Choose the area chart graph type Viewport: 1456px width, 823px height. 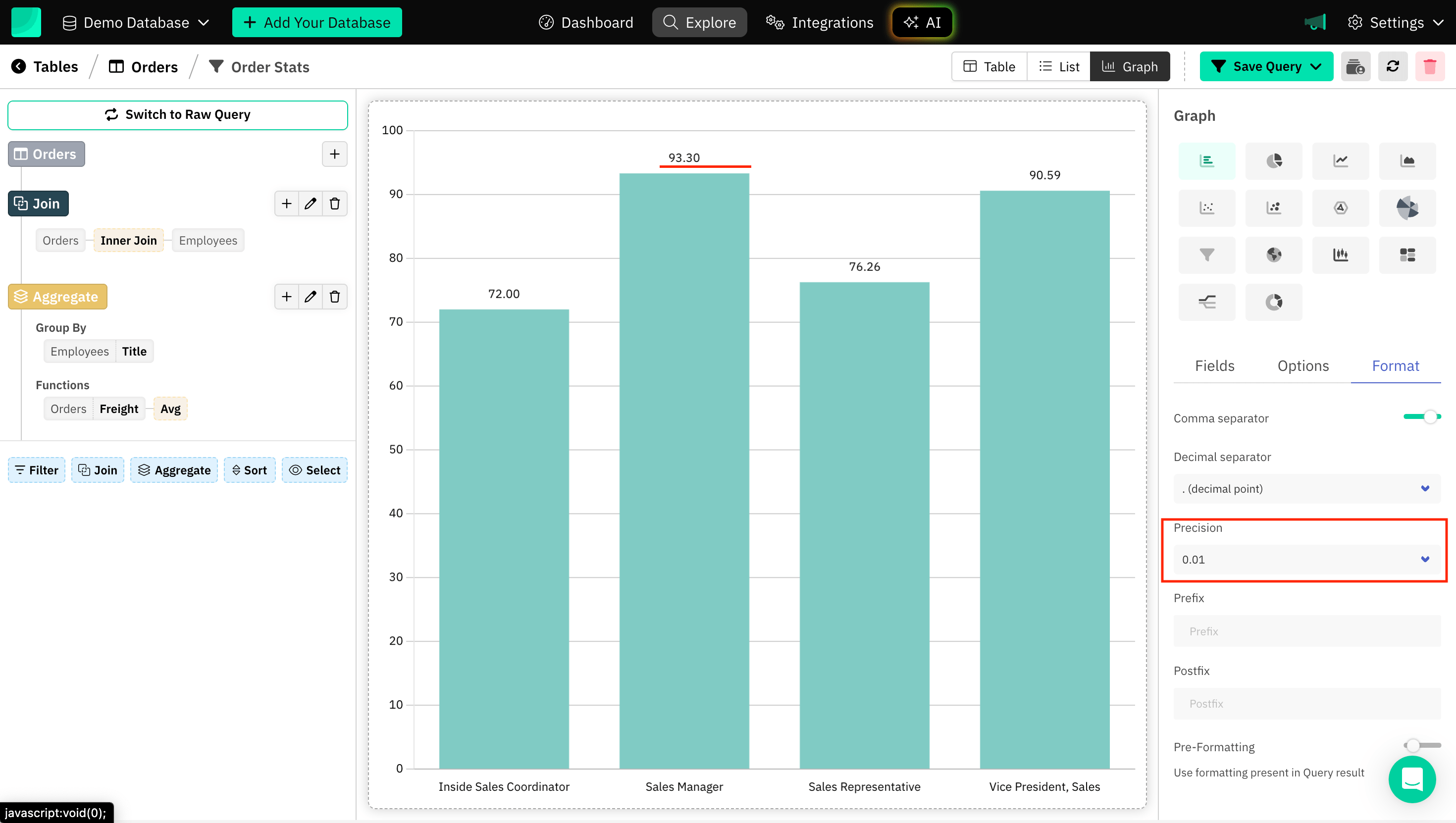pos(1407,160)
